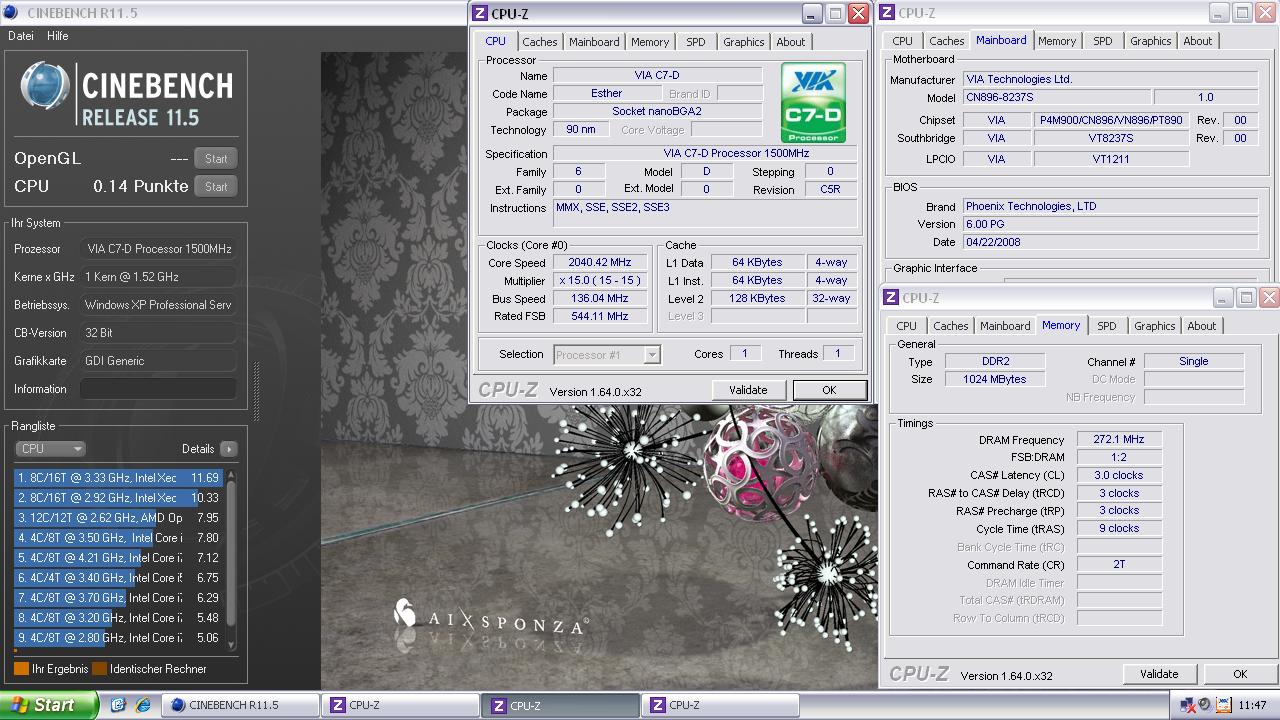Open About tab in Memory CPU-Z window
Viewport: 1280px width, 720px height.
point(1202,326)
